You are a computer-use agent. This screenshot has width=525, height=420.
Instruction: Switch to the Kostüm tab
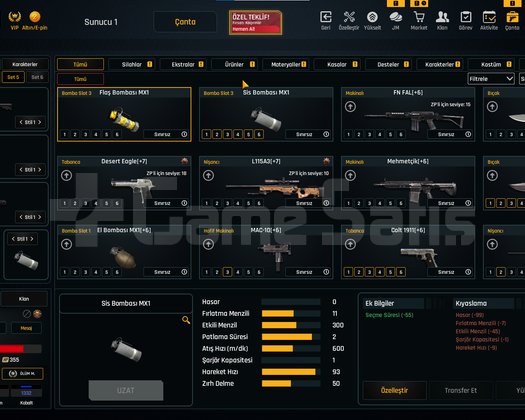[491, 64]
